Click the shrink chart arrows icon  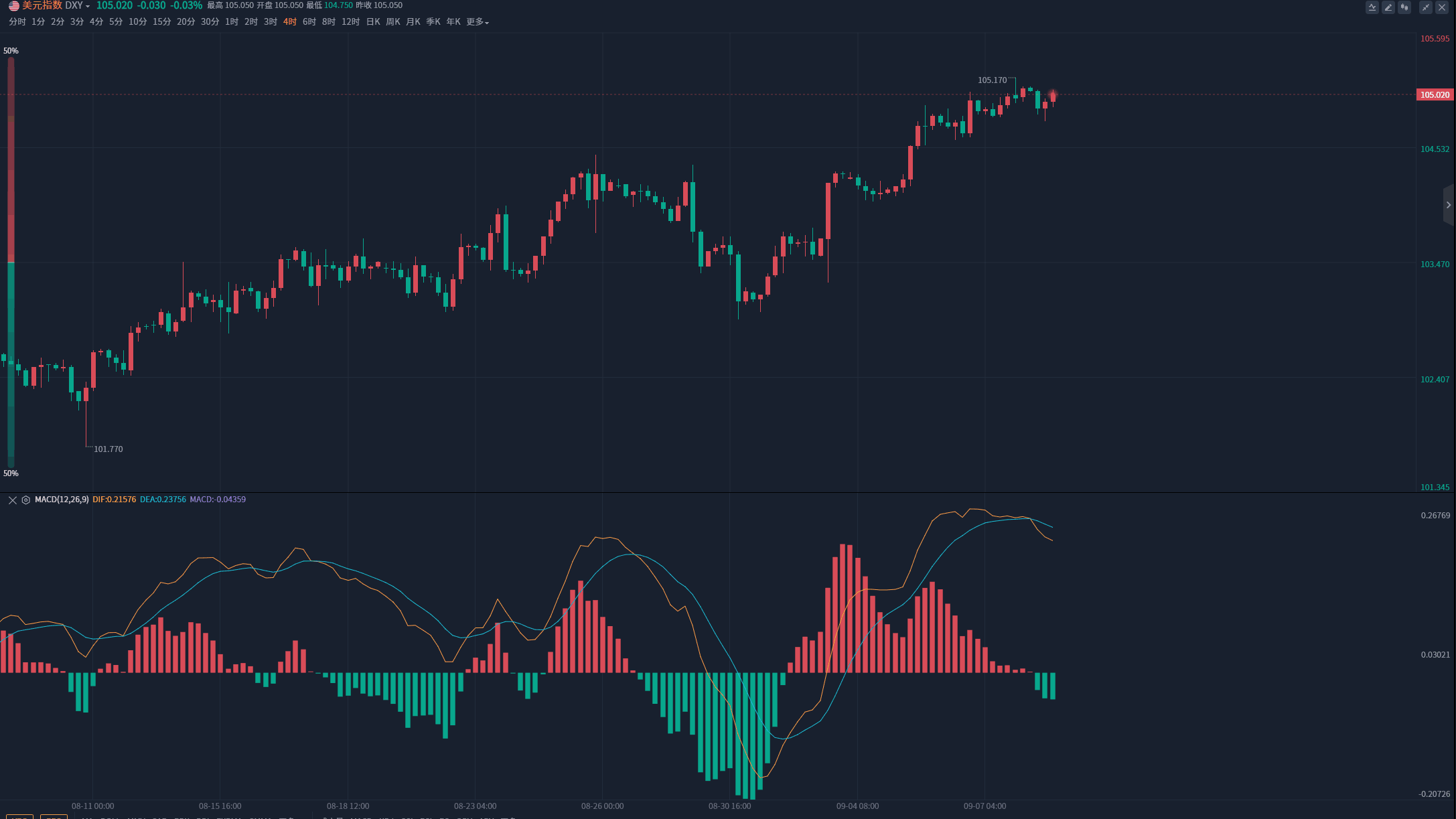point(1426,7)
